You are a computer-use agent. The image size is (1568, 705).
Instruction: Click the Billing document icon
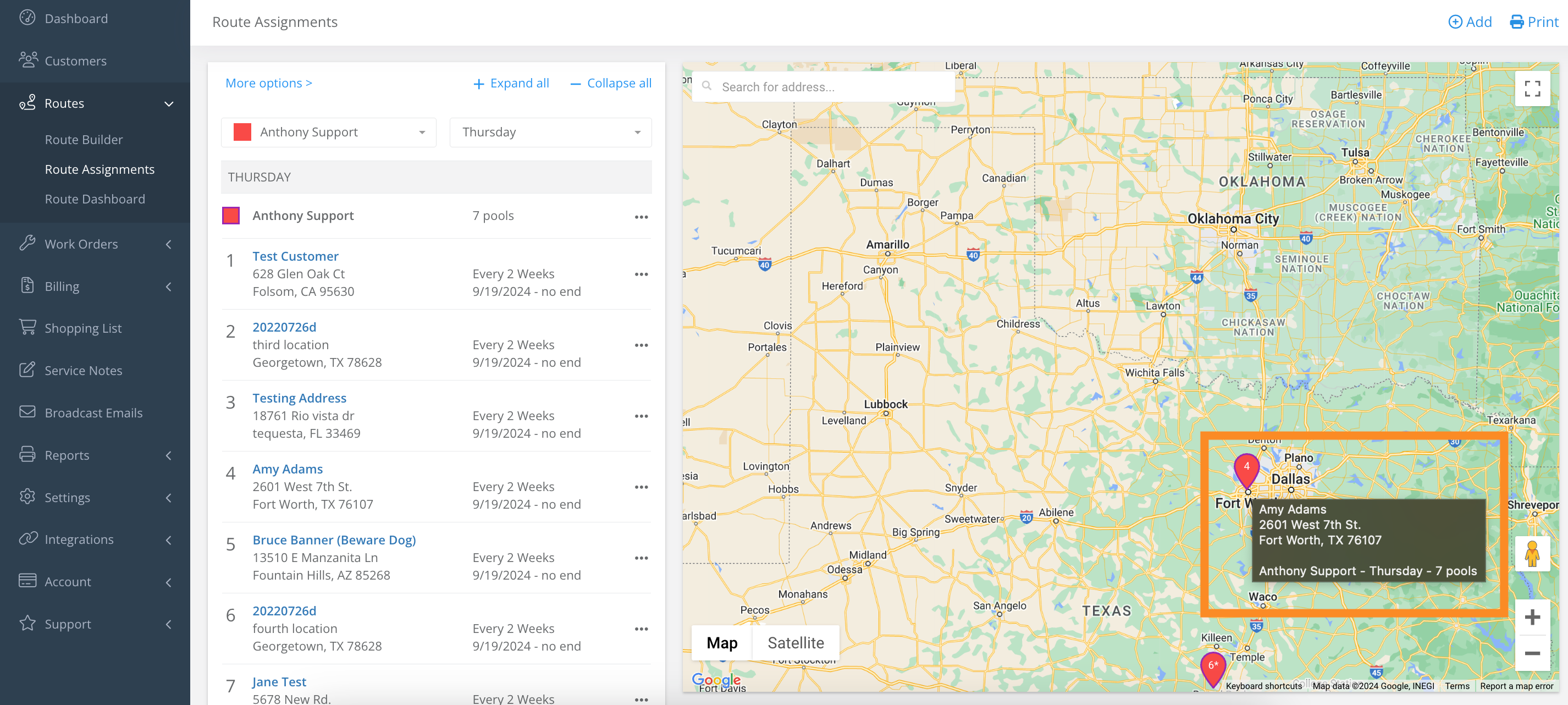(27, 285)
